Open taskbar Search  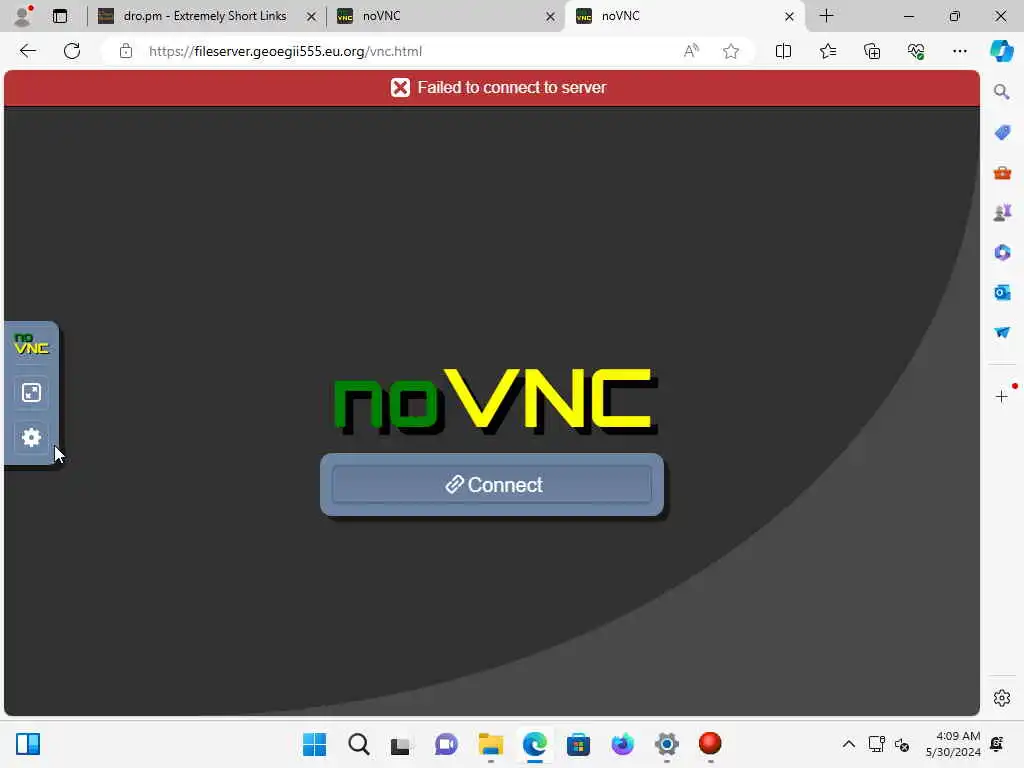click(x=359, y=744)
